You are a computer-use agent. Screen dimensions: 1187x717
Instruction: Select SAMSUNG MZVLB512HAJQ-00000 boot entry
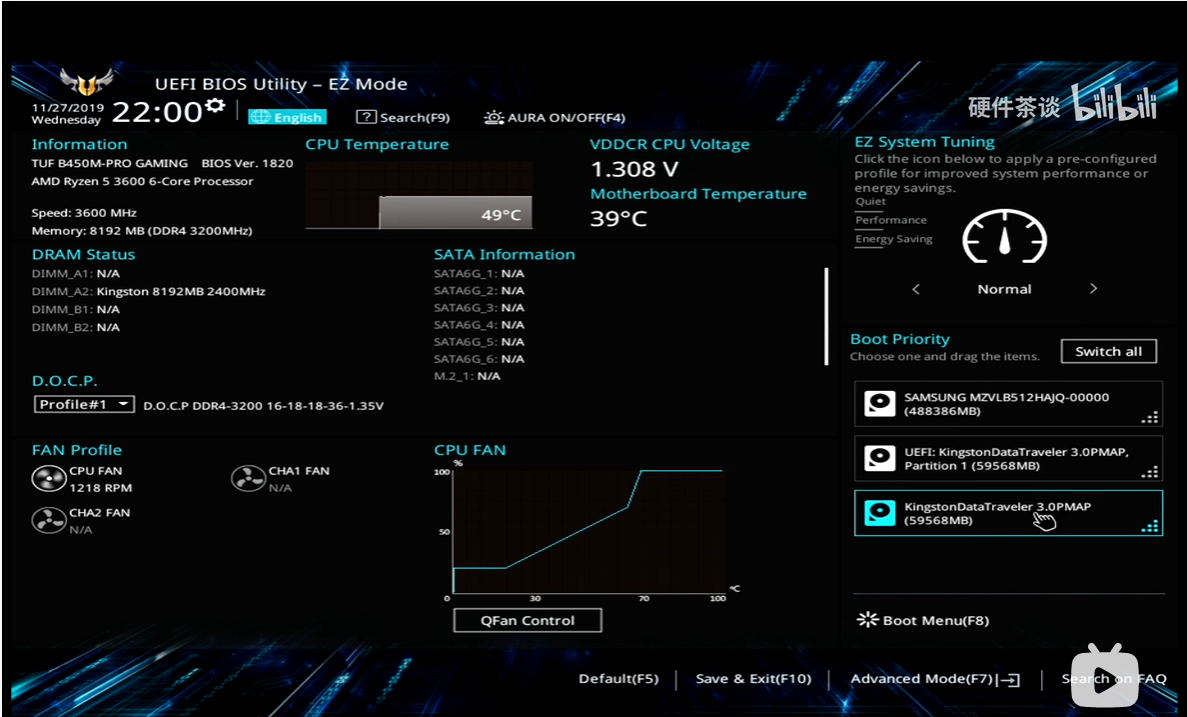click(x=1008, y=404)
